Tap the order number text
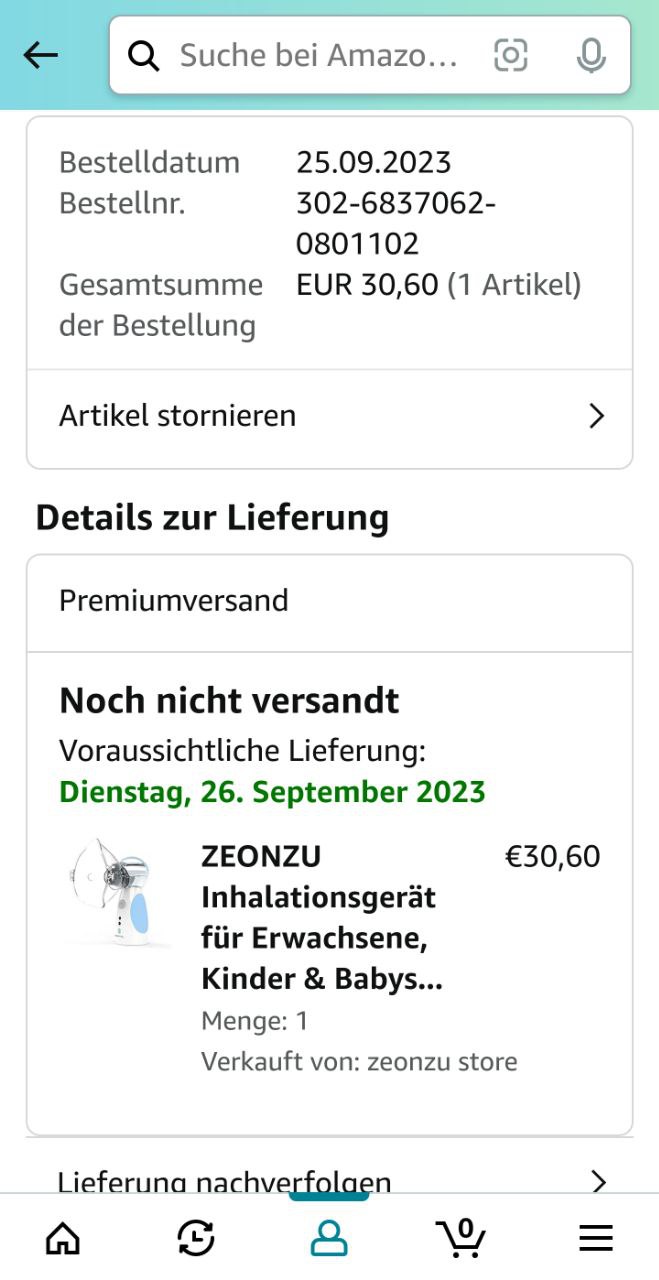 coord(396,224)
